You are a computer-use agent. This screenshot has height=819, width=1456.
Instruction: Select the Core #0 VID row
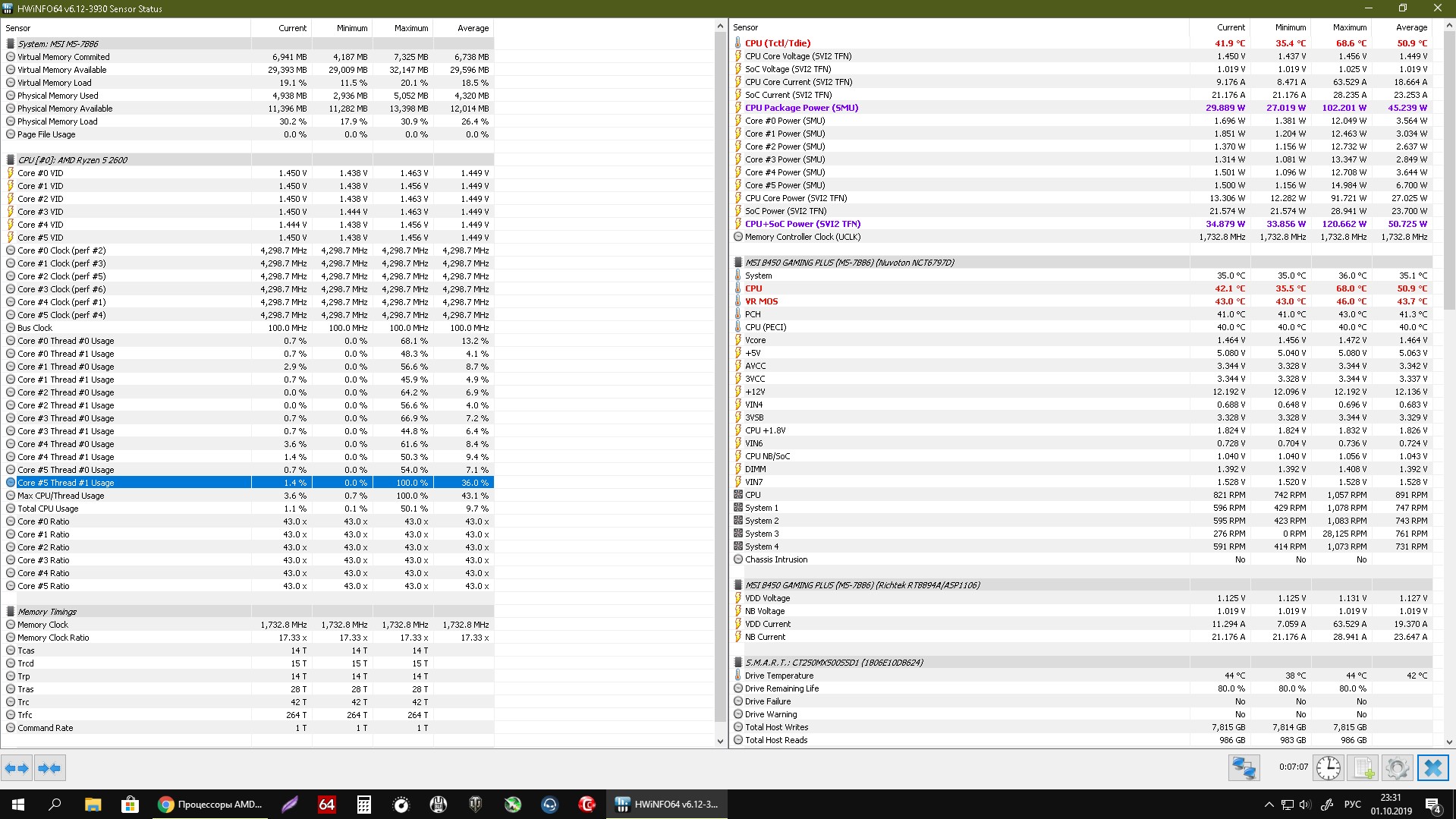tap(248, 173)
